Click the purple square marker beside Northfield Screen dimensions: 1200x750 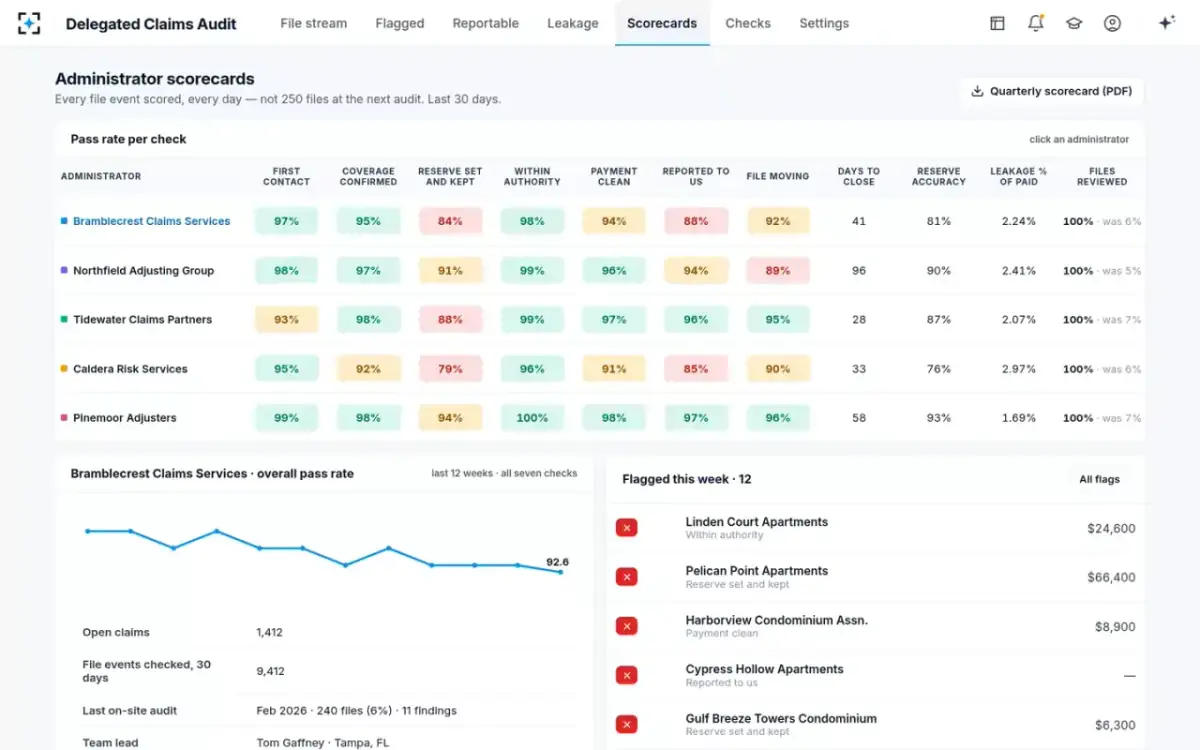tap(64, 270)
